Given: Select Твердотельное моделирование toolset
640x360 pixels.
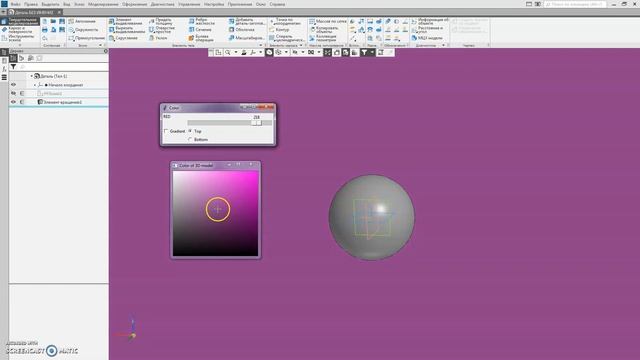Looking at the screenshot, I should [20, 21].
